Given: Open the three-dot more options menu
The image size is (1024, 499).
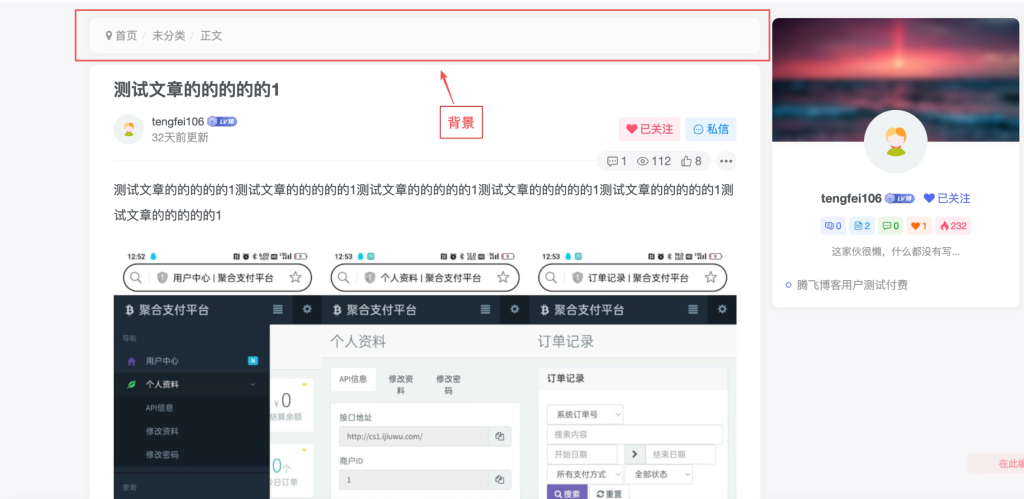Looking at the screenshot, I should pos(726,161).
